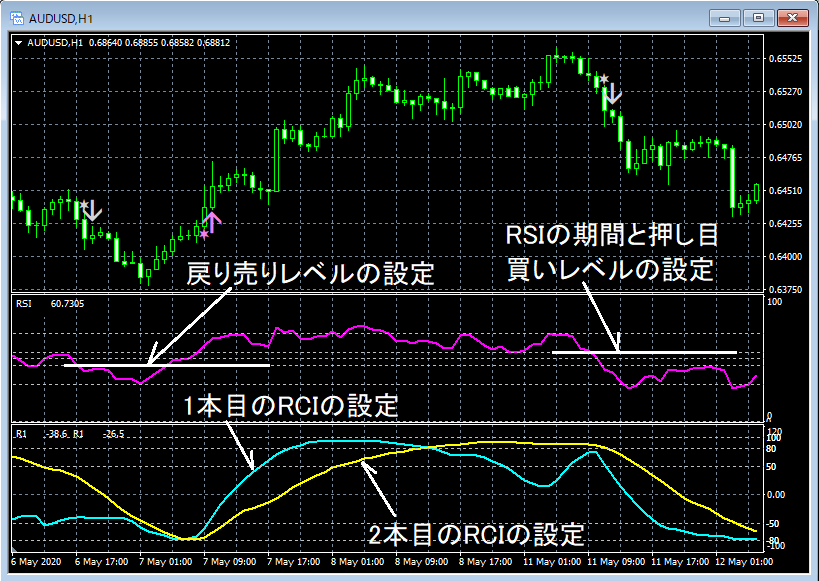Click the gray down arrow above the 6 May candles
Viewport: 819px width, 581px height.
click(92, 213)
